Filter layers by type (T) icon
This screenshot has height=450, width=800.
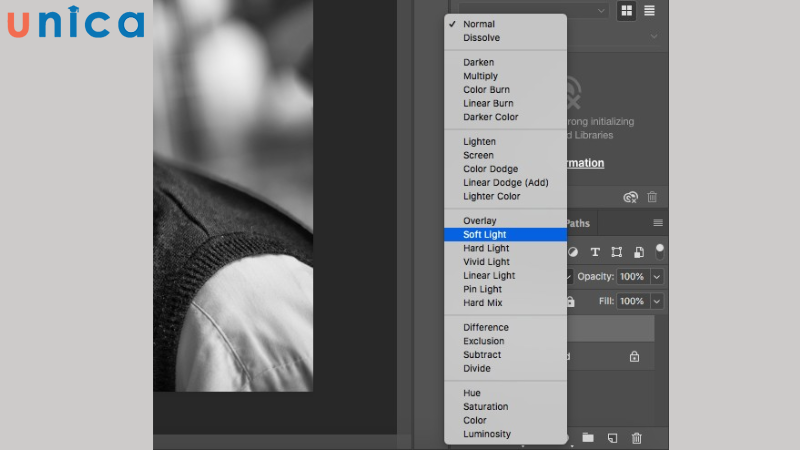click(x=595, y=252)
